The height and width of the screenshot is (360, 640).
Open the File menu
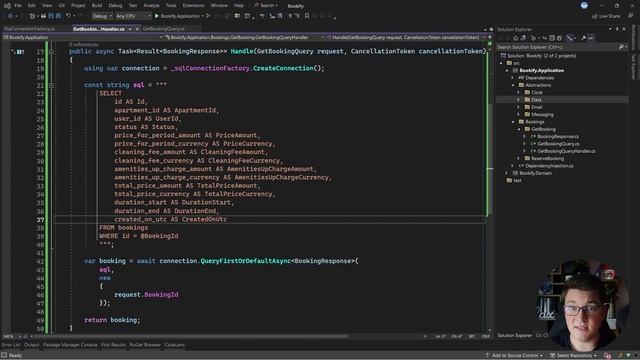point(18,6)
